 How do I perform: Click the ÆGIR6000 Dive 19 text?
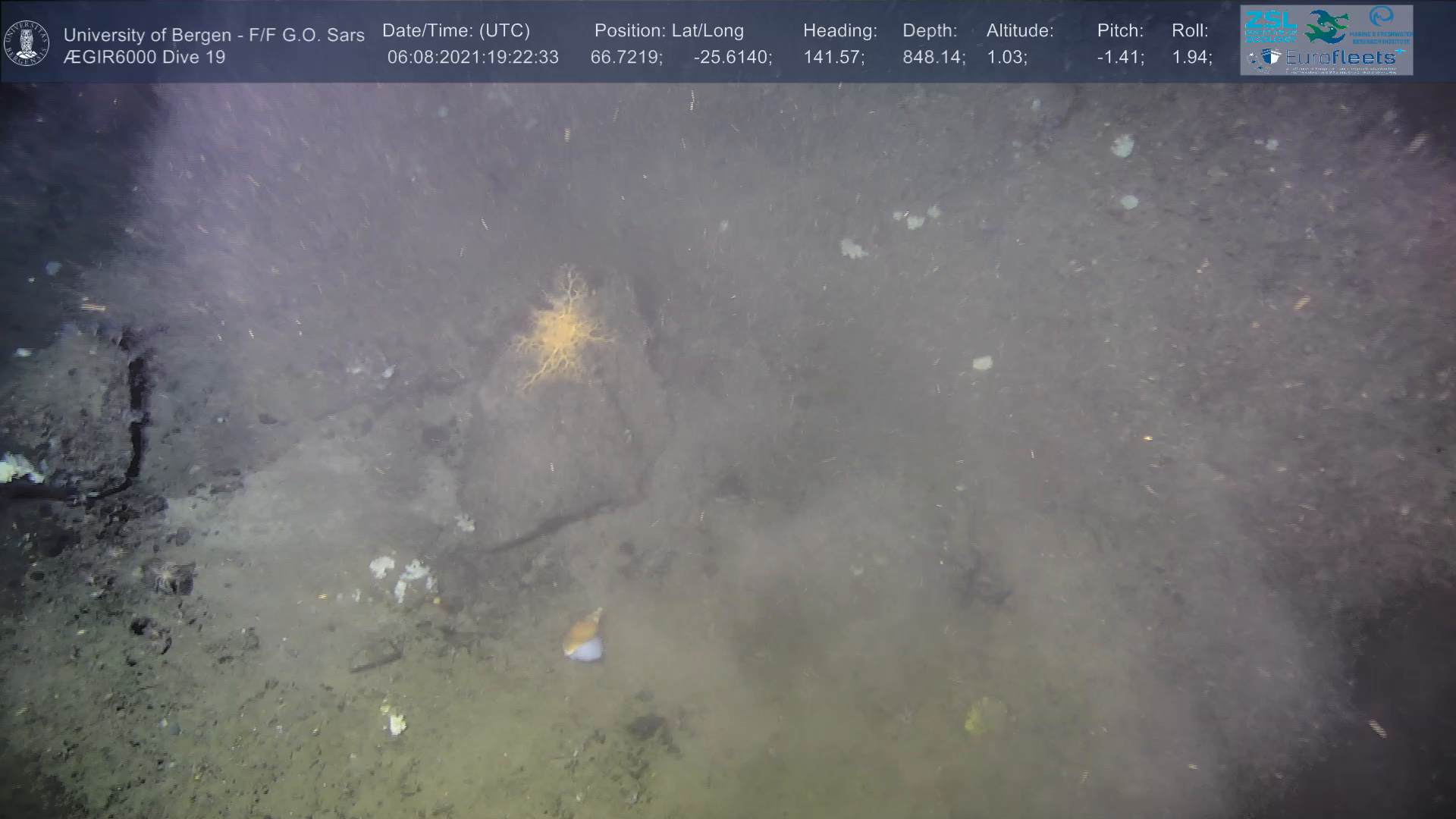[144, 58]
